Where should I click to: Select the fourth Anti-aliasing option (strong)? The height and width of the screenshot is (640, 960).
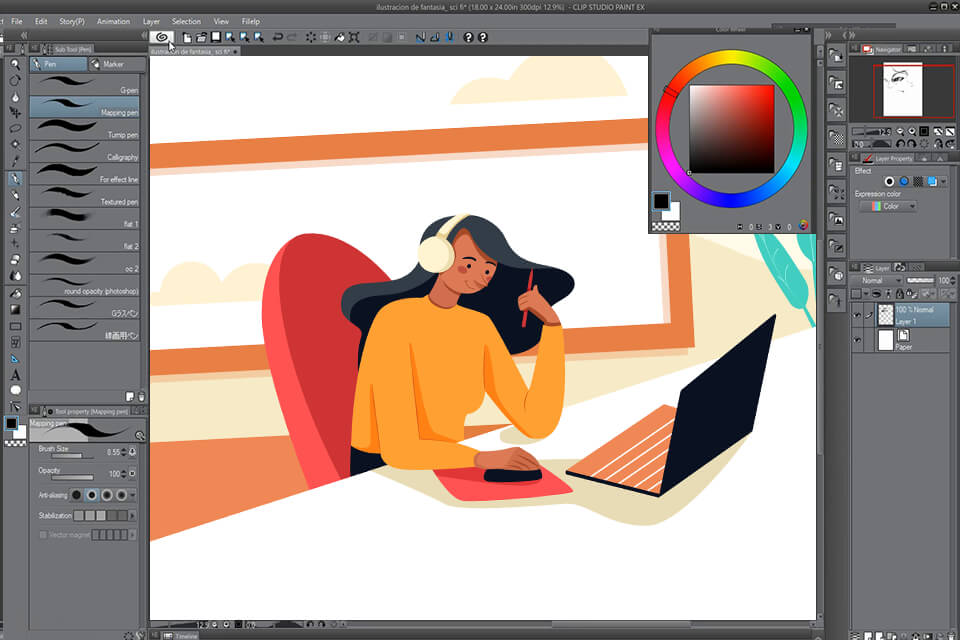(x=121, y=495)
